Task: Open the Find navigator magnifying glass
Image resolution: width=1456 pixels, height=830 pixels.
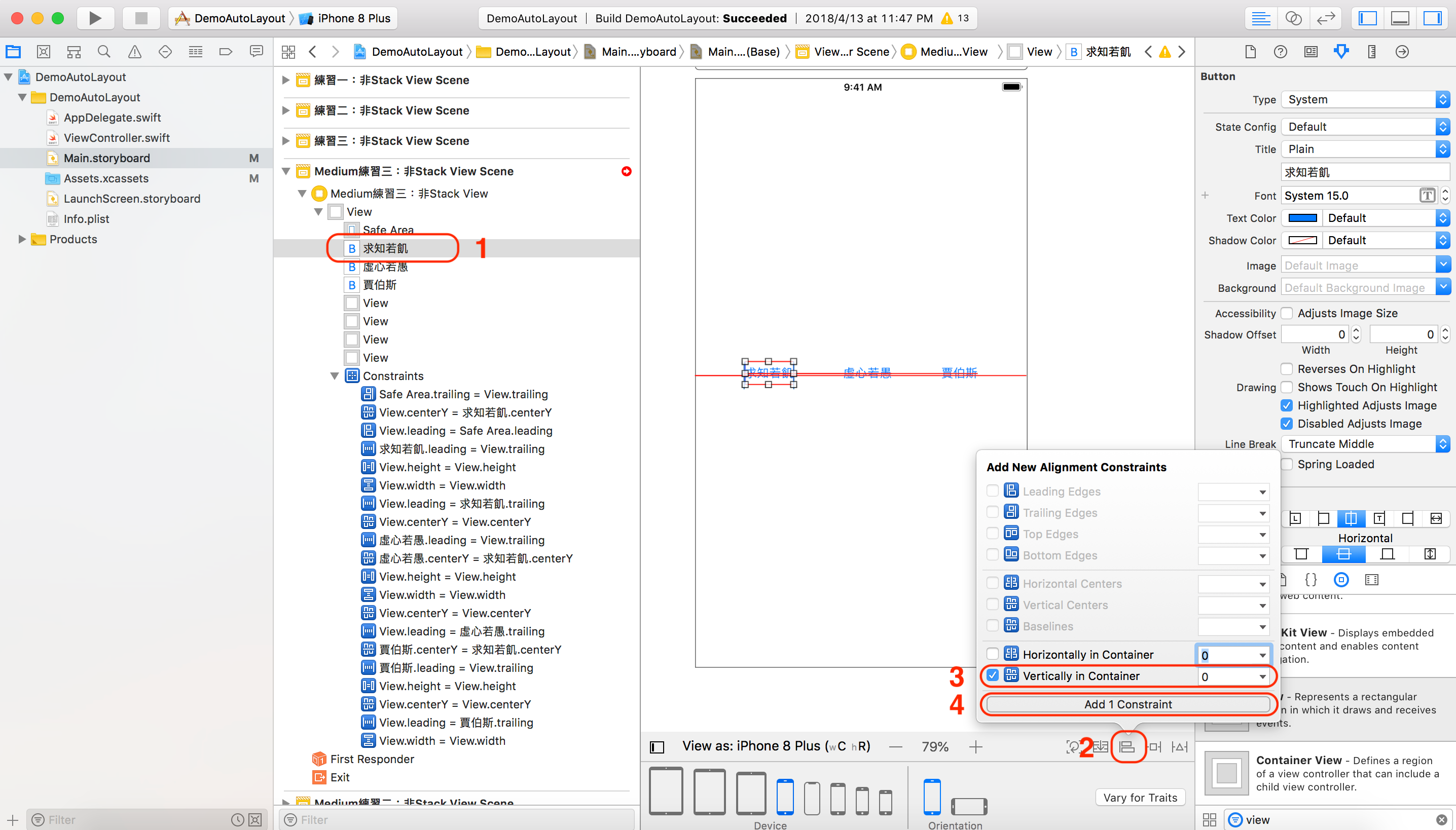Action: tap(104, 51)
